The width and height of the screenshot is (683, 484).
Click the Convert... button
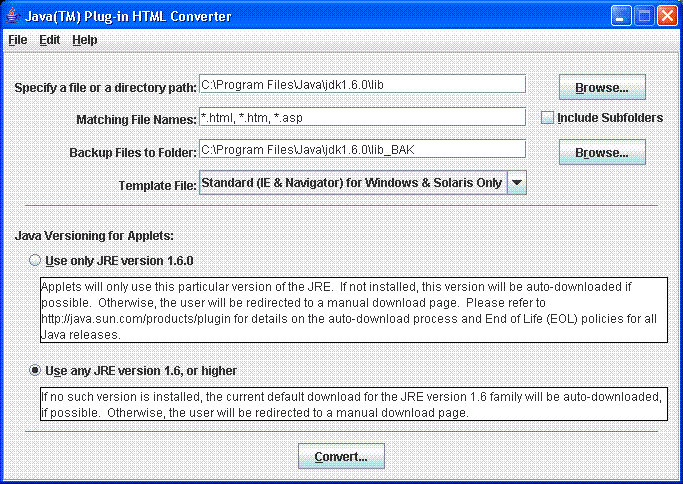341,456
